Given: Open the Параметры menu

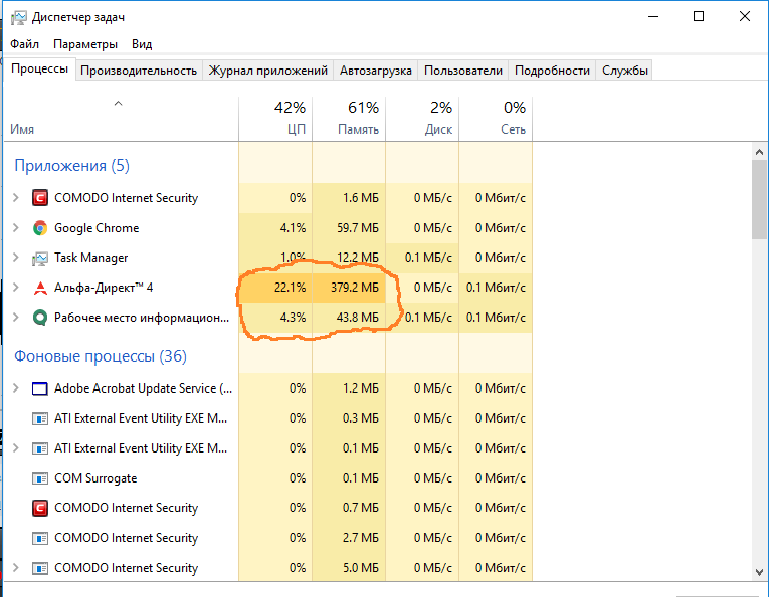Looking at the screenshot, I should [85, 44].
